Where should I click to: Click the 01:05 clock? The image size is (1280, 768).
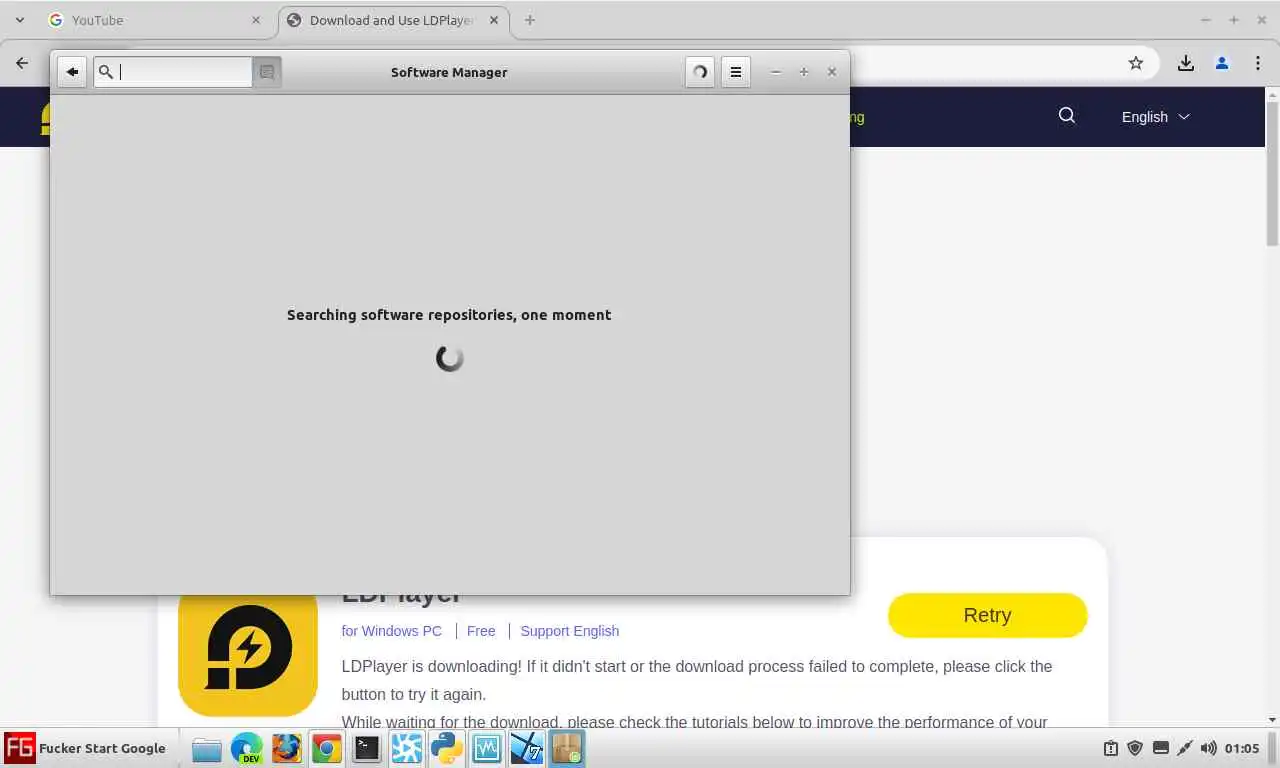pyautogui.click(x=1242, y=748)
